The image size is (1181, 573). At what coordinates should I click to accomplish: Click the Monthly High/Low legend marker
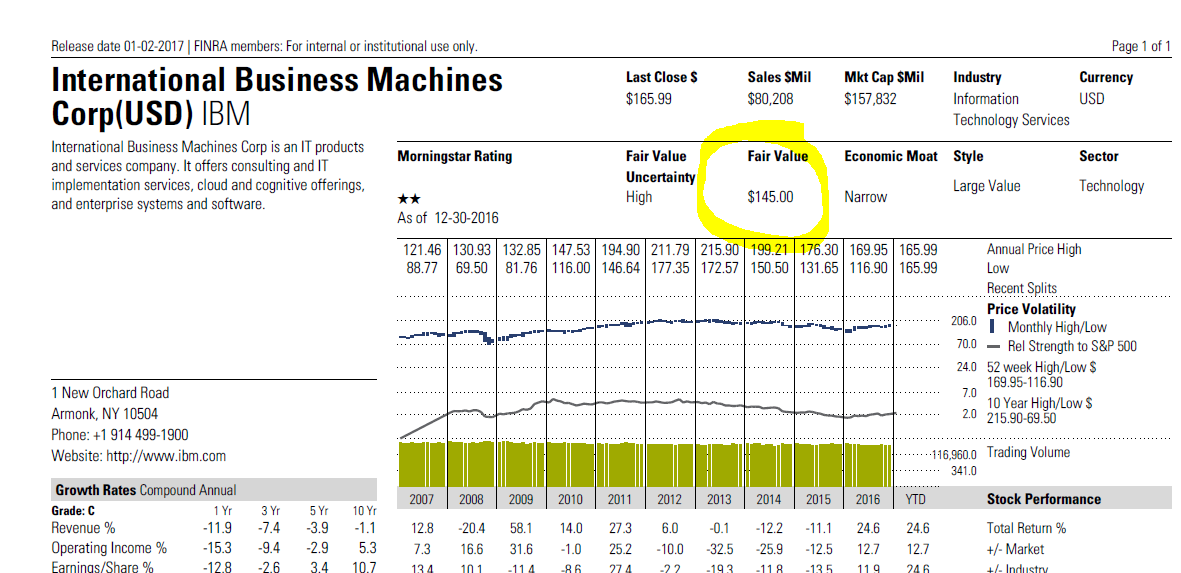(x=991, y=328)
